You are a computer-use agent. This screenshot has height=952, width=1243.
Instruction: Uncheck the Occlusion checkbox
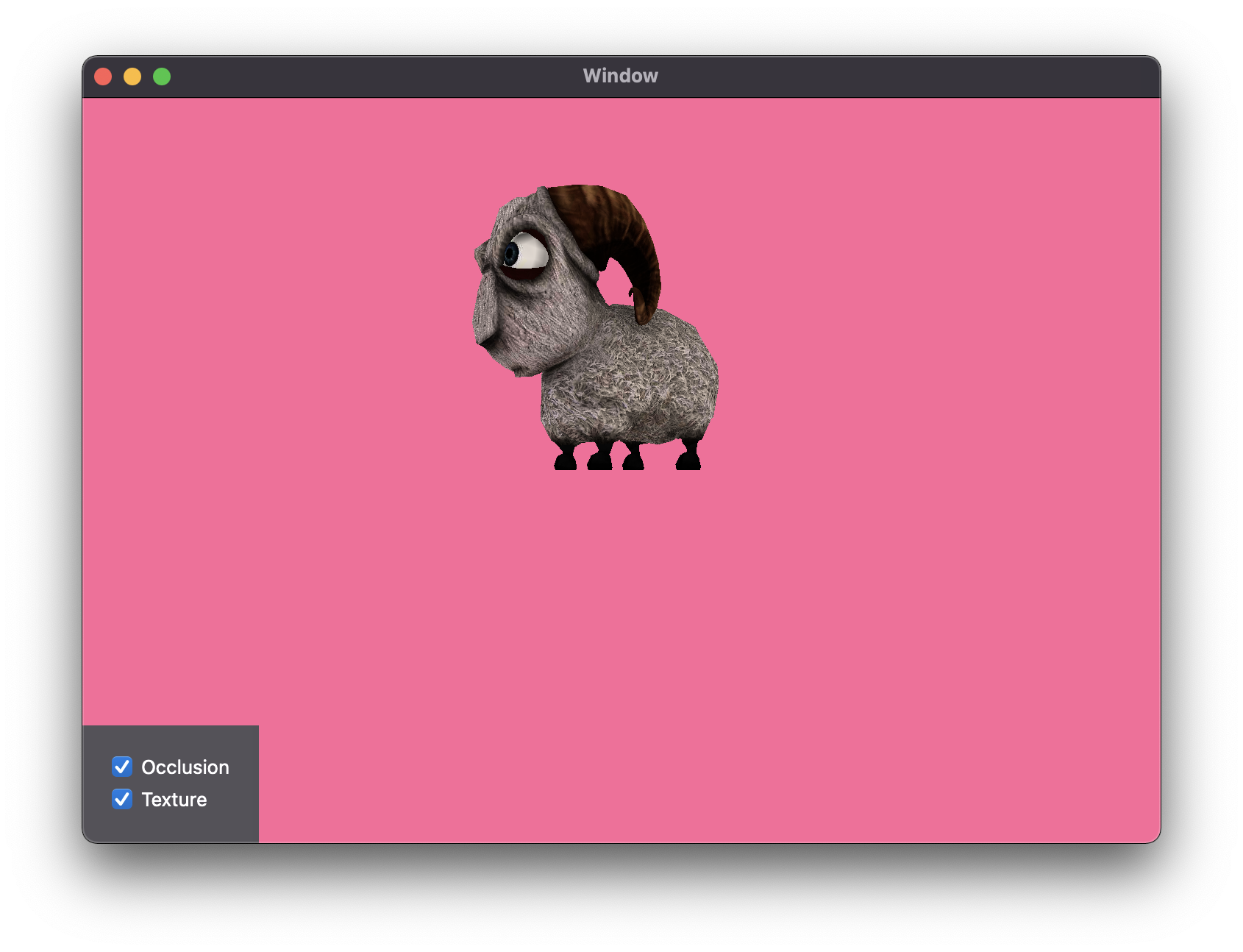[x=122, y=767]
